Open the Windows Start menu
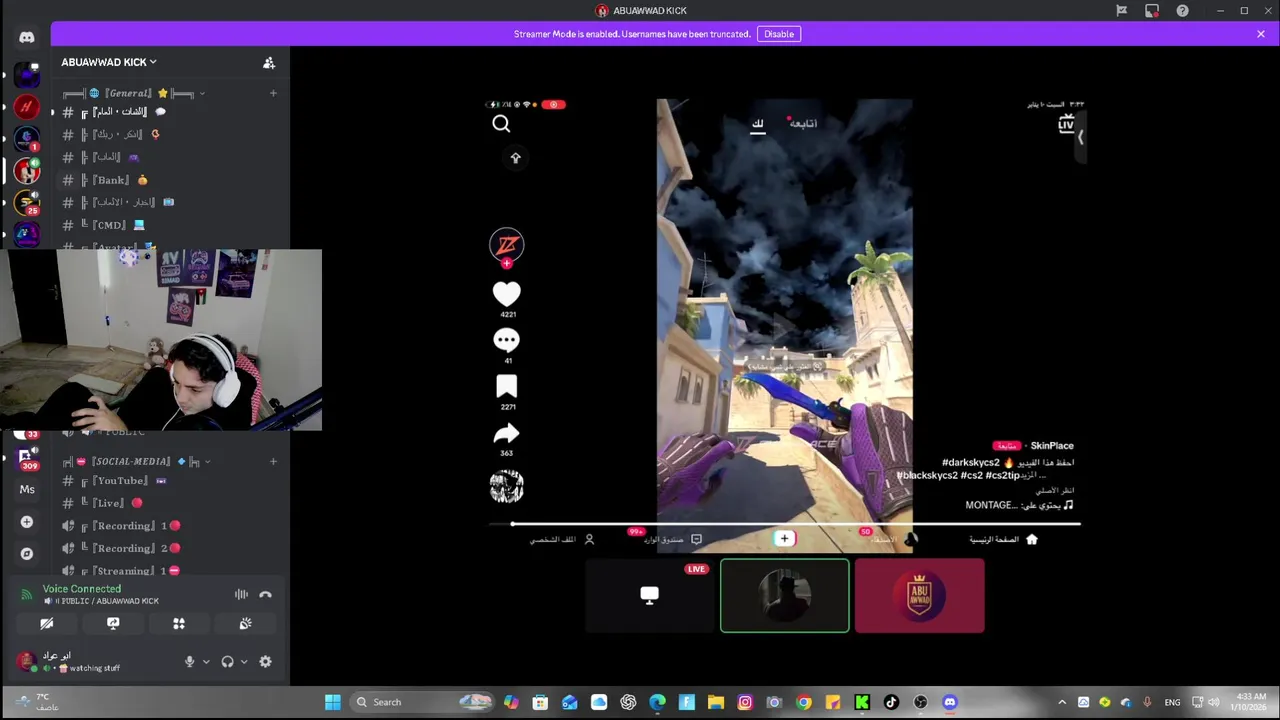 pyautogui.click(x=333, y=702)
